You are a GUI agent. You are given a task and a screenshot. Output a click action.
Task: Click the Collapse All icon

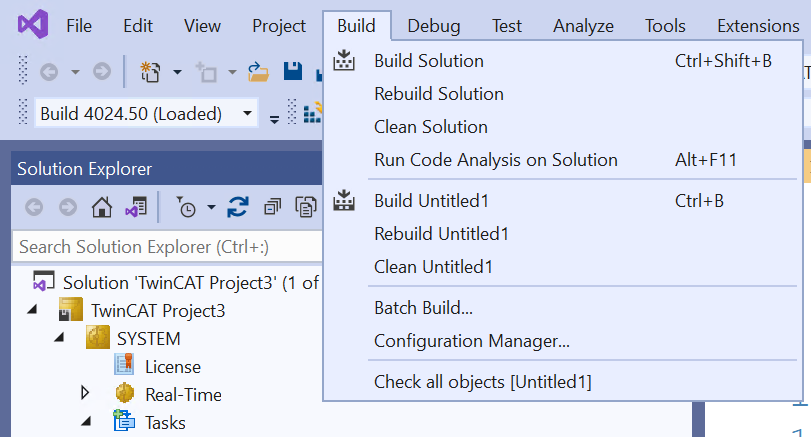pos(273,207)
